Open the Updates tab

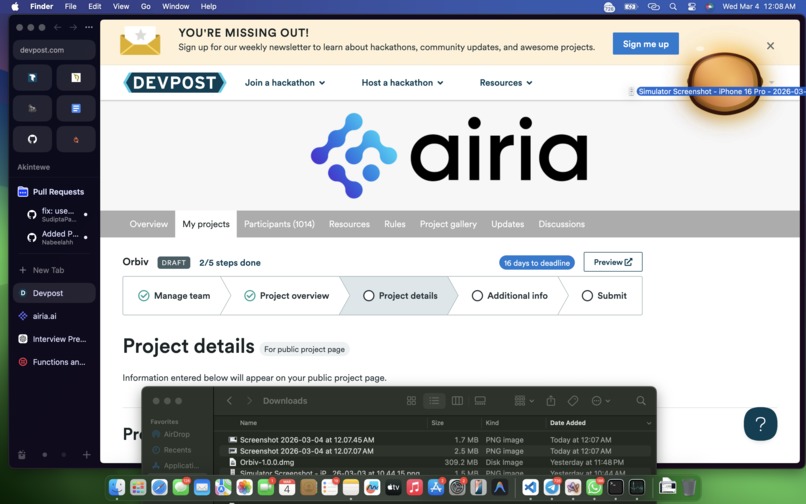coord(507,224)
